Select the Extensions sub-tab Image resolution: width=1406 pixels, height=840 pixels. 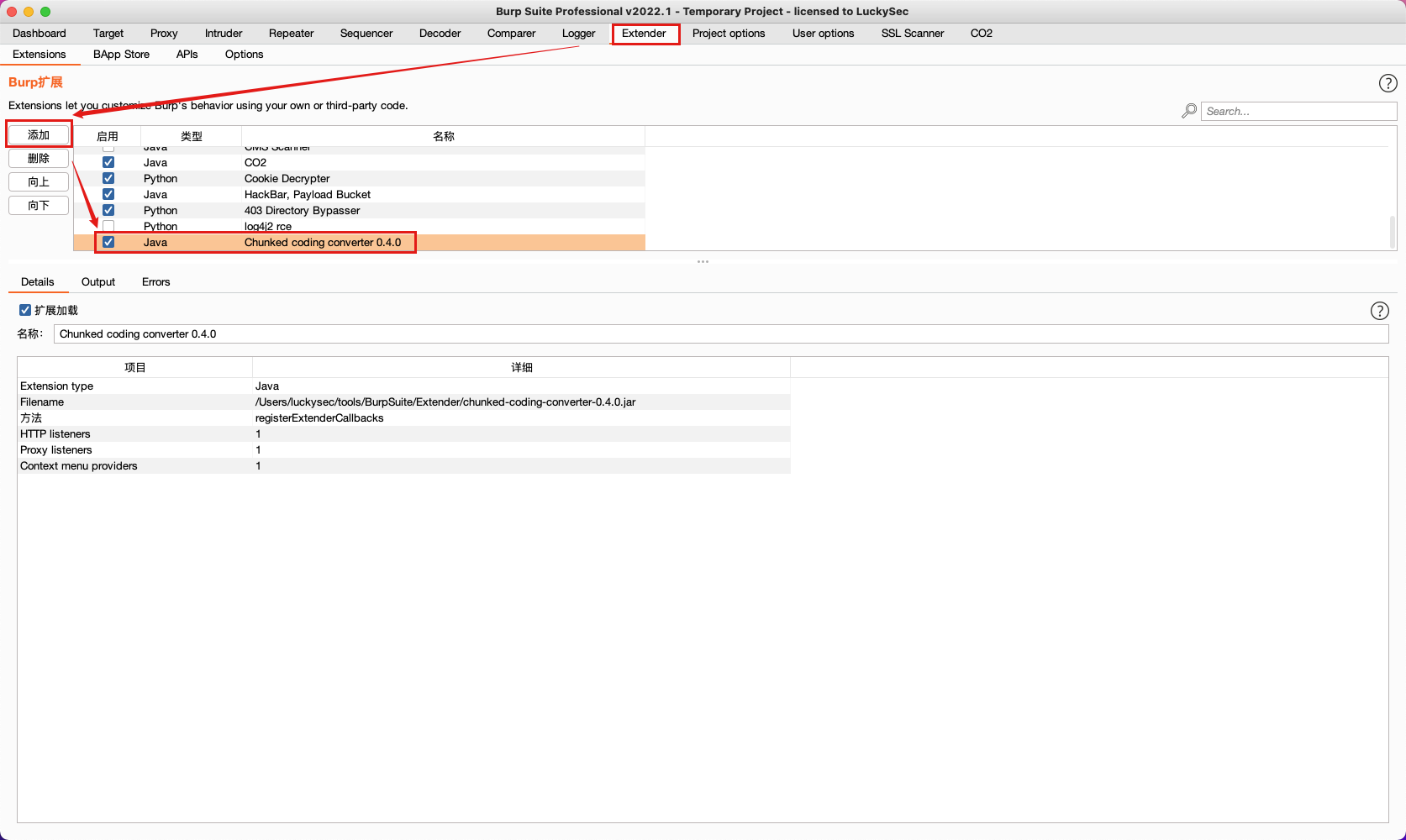(39, 55)
